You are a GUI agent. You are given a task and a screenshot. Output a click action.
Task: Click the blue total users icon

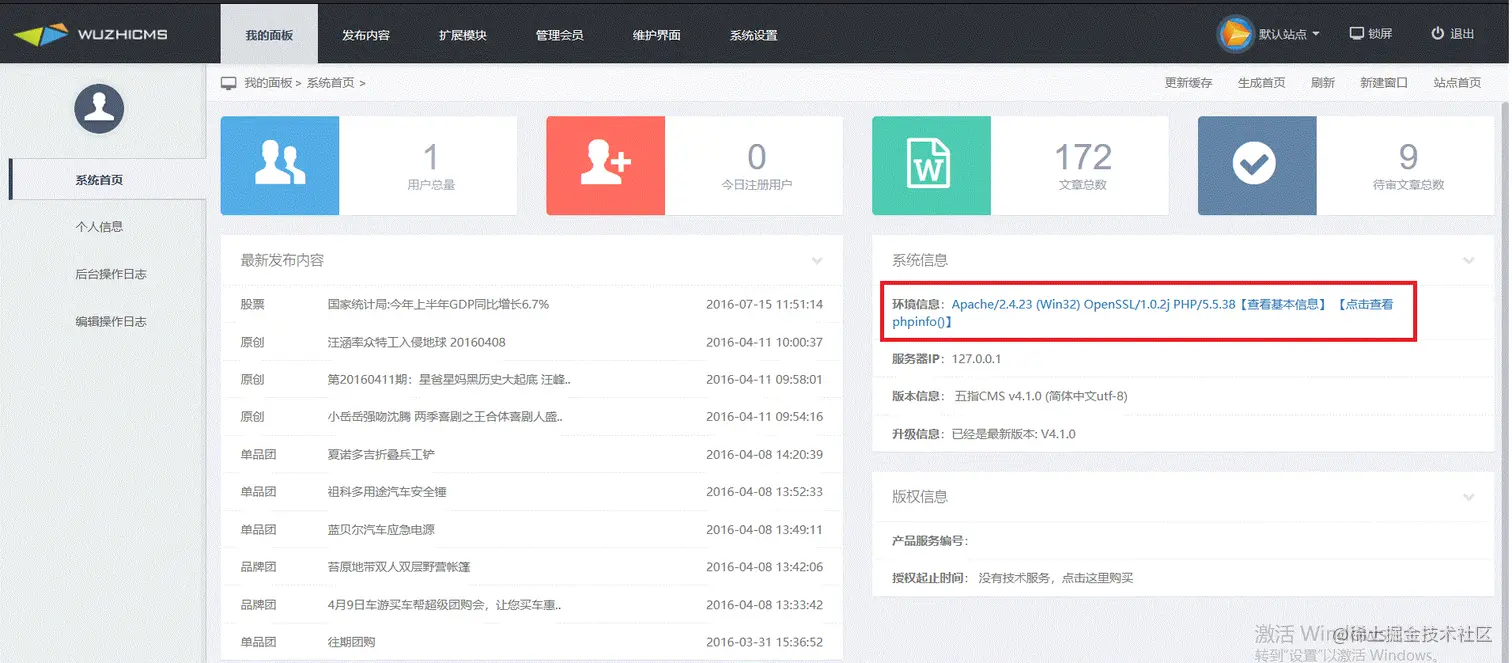click(x=280, y=165)
